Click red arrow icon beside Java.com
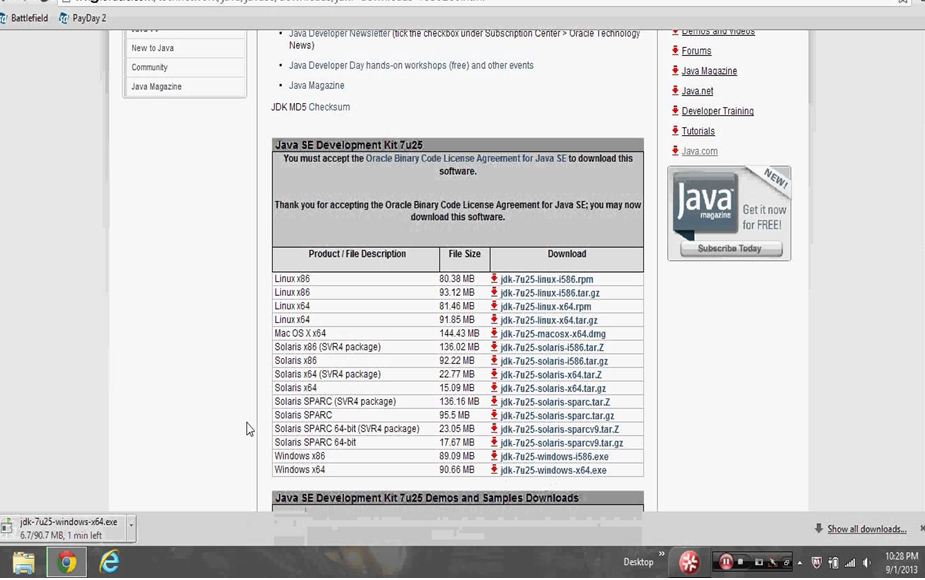 click(675, 151)
